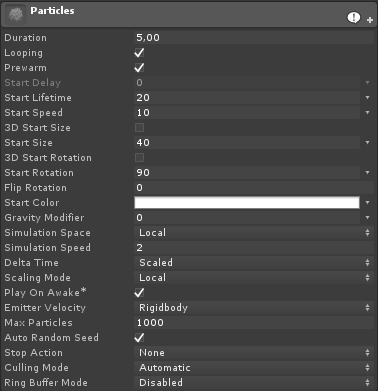Viewport: 378px width, 391px height.
Task: Open Emitter Velocity dropdown showing Rigidbody
Action: click(254, 308)
